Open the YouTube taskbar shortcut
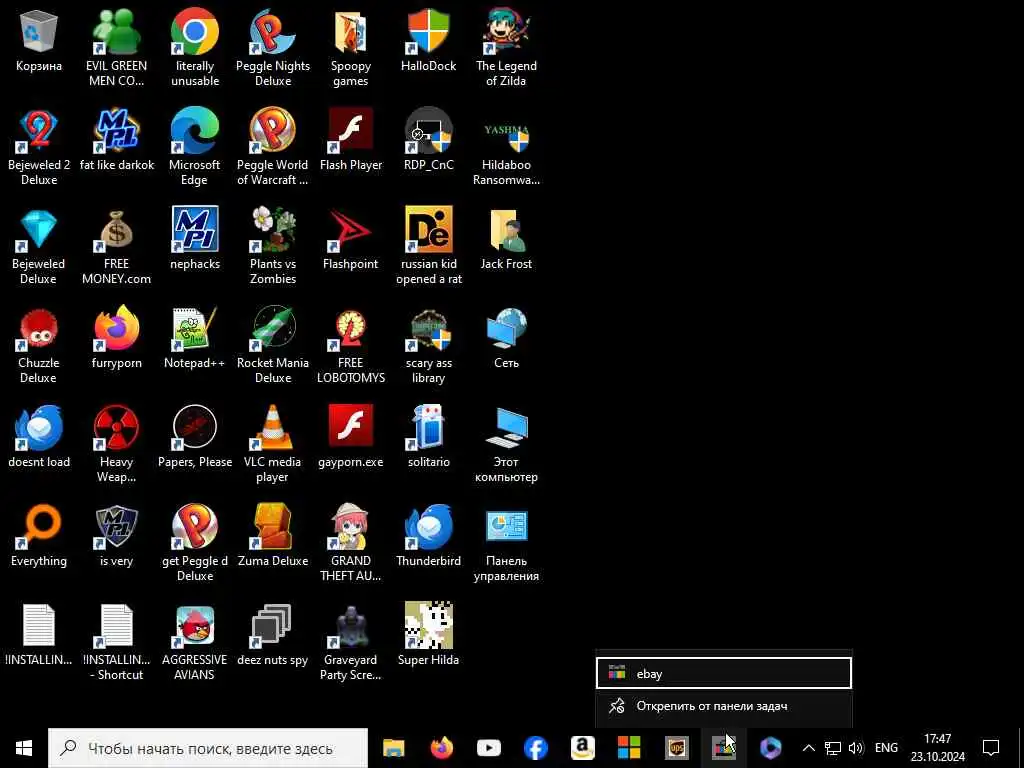The image size is (1024, 768). 488,748
